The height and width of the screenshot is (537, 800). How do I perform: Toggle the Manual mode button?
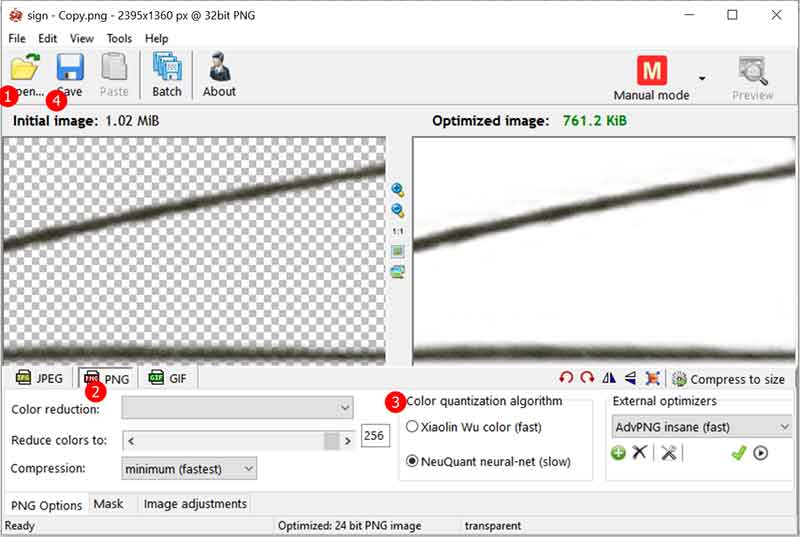(652, 77)
